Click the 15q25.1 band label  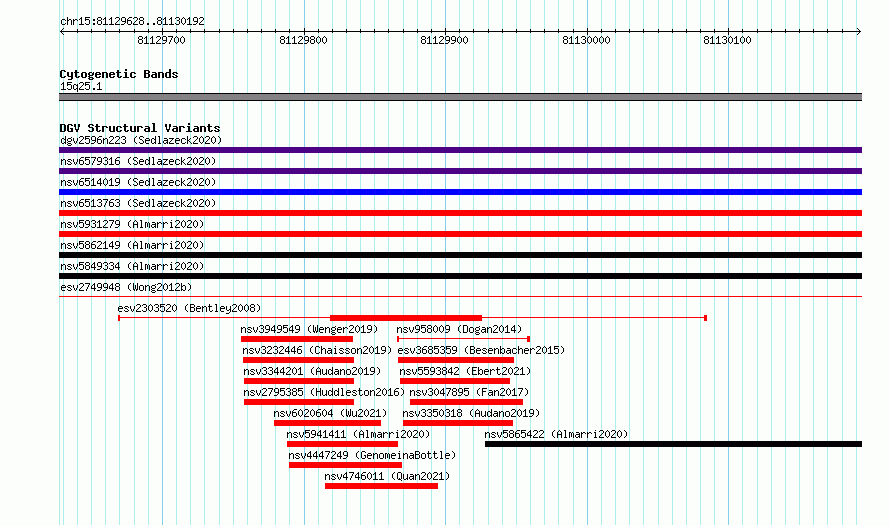[81, 86]
